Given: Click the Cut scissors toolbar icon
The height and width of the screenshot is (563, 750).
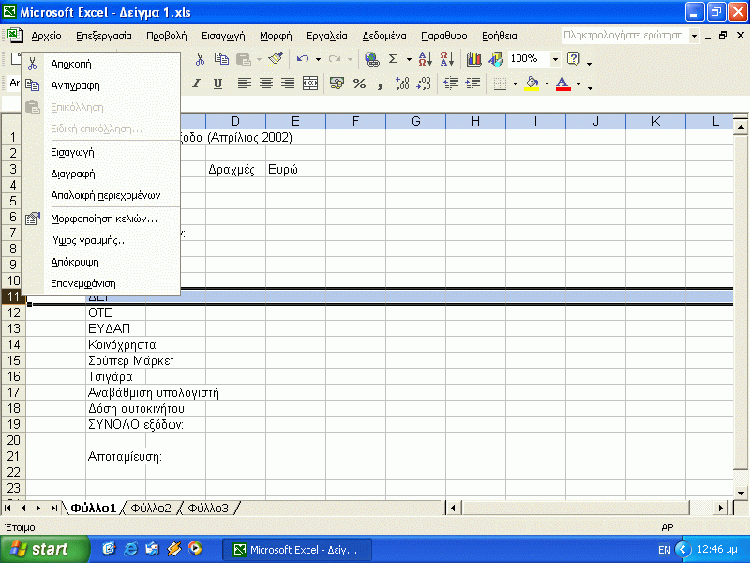Looking at the screenshot, I should tap(200, 59).
